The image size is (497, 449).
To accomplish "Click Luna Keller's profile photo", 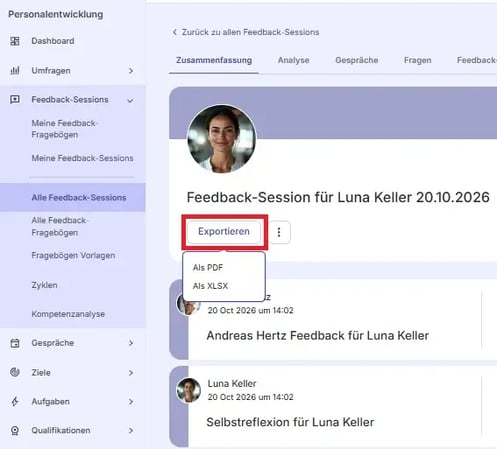I will tap(222, 139).
